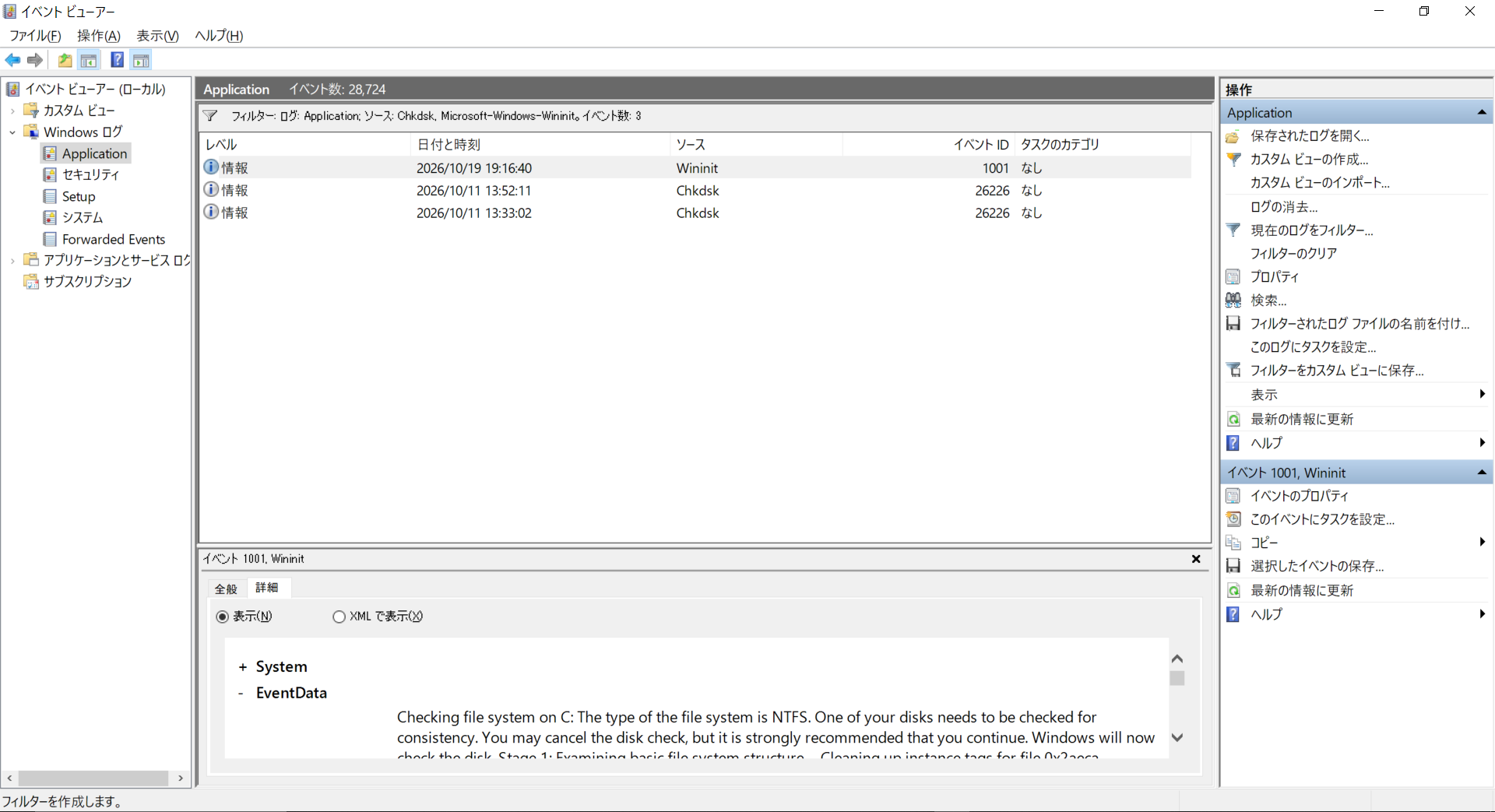Select the XML で表示(X) radio button

[x=339, y=617]
